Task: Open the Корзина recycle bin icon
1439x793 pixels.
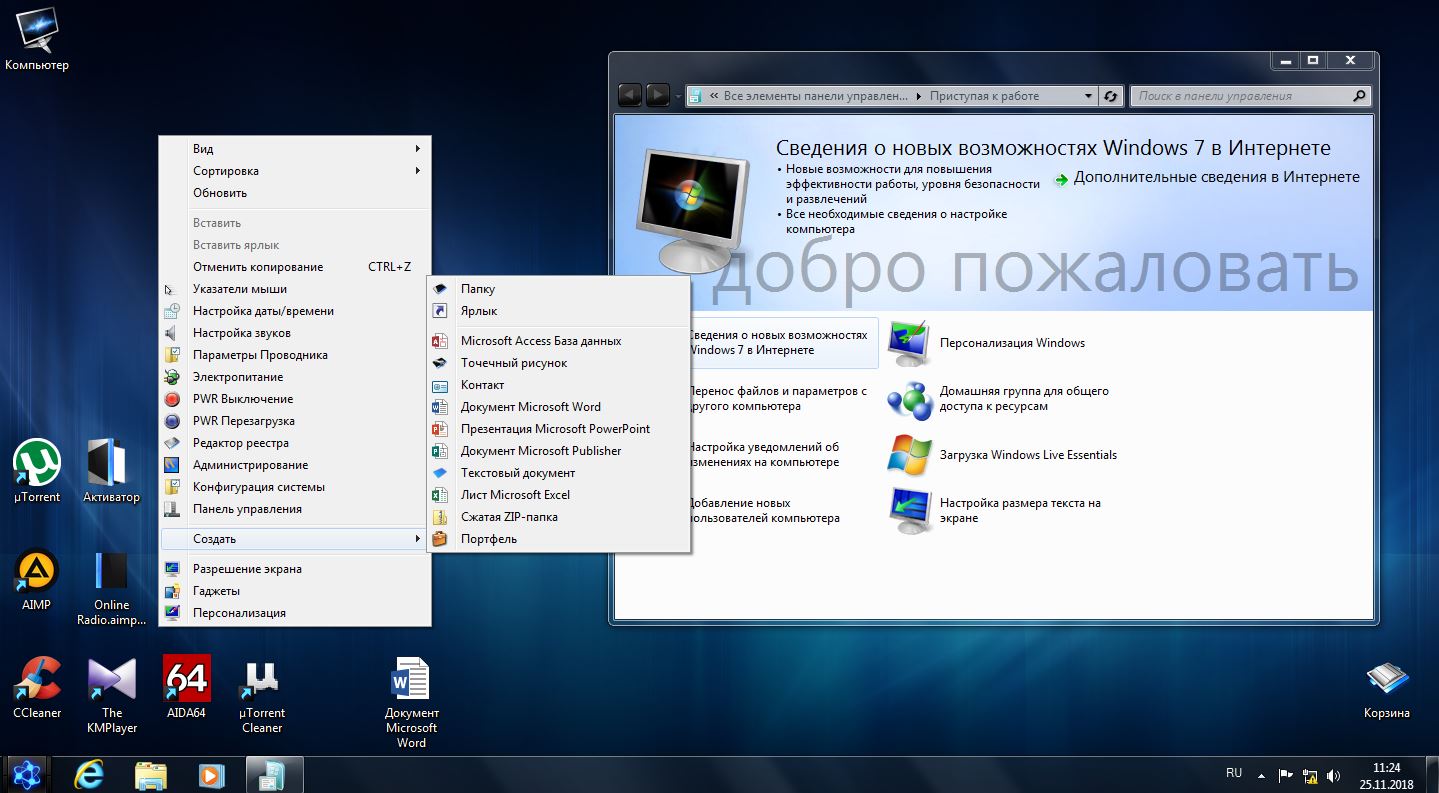Action: [1387, 689]
